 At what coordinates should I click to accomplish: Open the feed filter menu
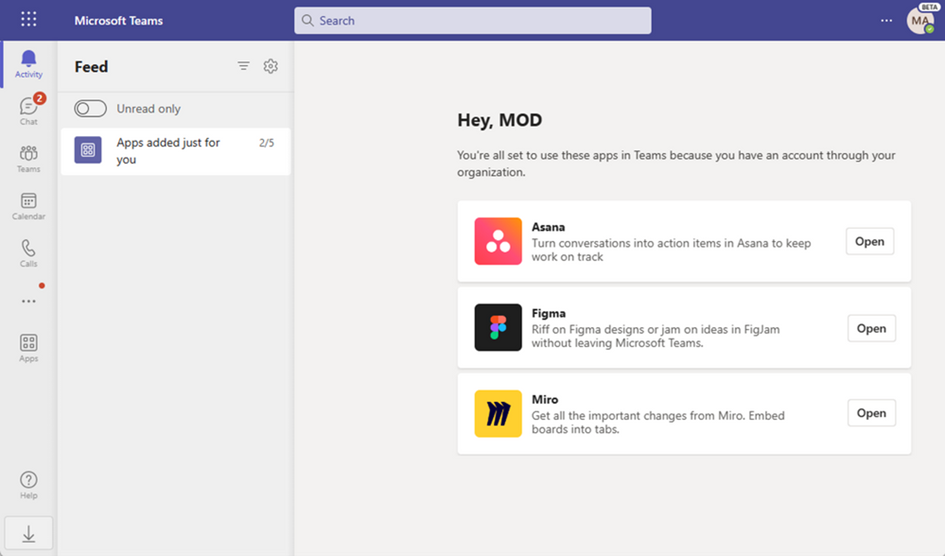243,67
